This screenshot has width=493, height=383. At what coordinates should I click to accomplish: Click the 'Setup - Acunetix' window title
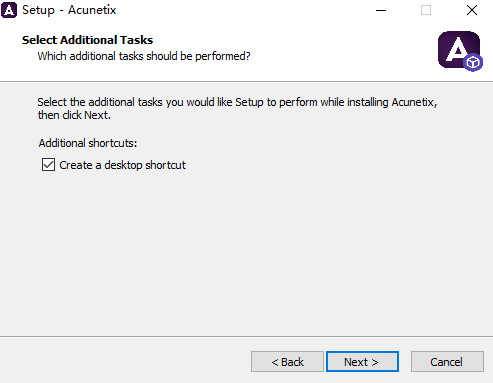click(69, 10)
